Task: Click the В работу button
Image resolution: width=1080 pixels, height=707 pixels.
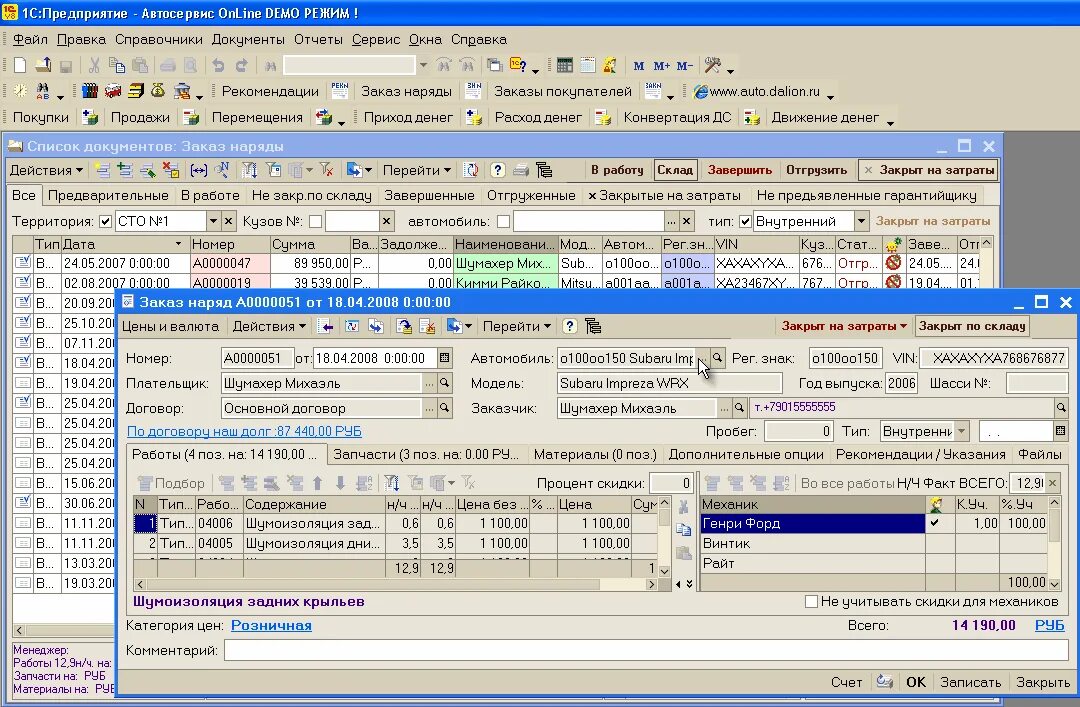Action: pyautogui.click(x=617, y=170)
